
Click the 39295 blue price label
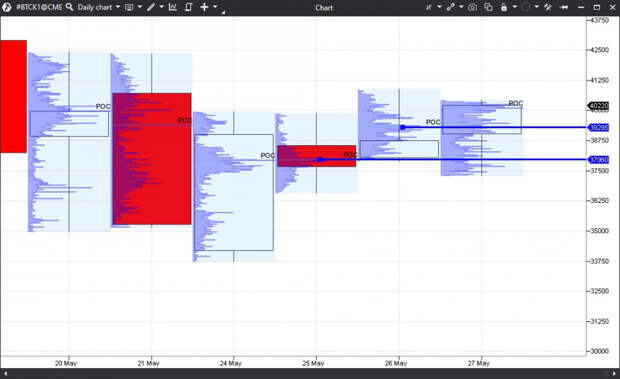point(599,127)
